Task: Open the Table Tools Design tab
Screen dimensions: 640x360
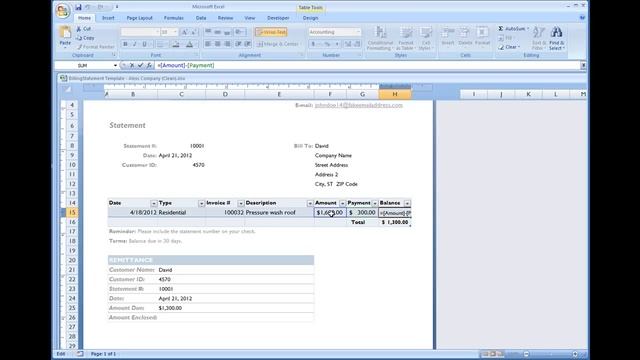Action: [310, 18]
